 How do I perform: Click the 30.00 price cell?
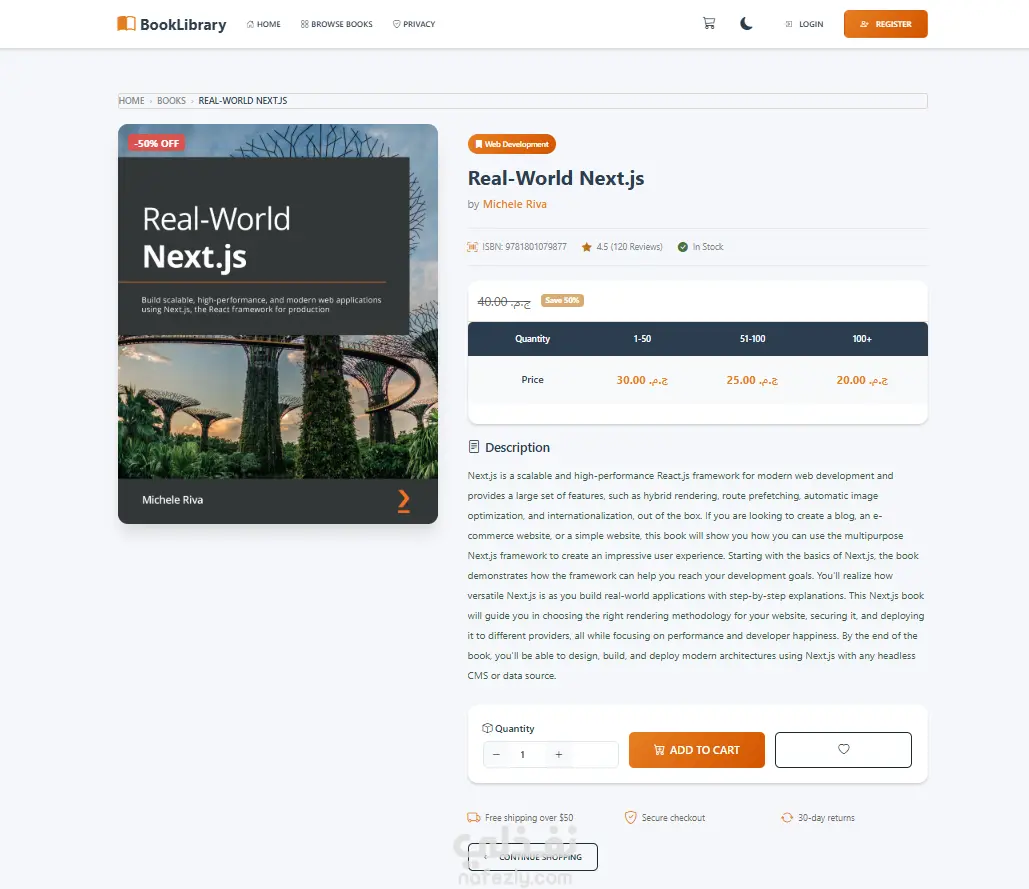coord(642,380)
